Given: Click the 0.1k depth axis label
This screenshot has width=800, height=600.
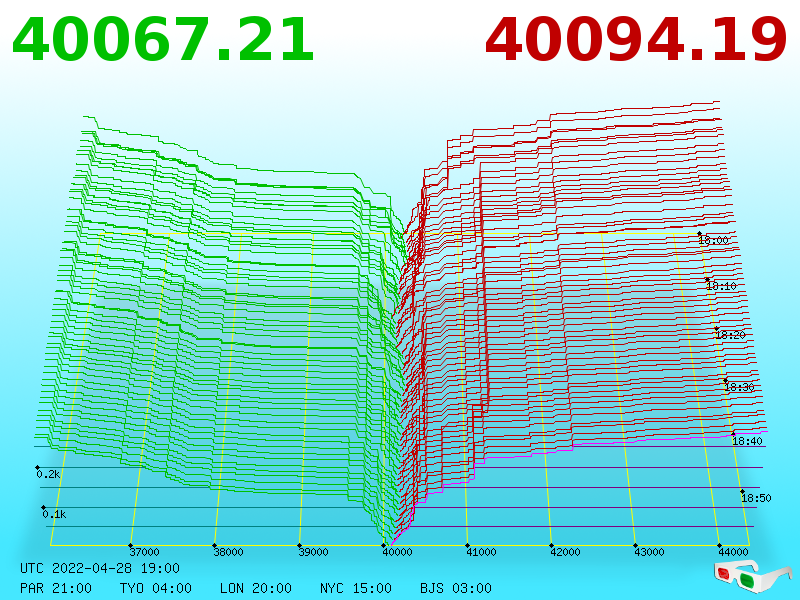Looking at the screenshot, I should pos(54,514).
